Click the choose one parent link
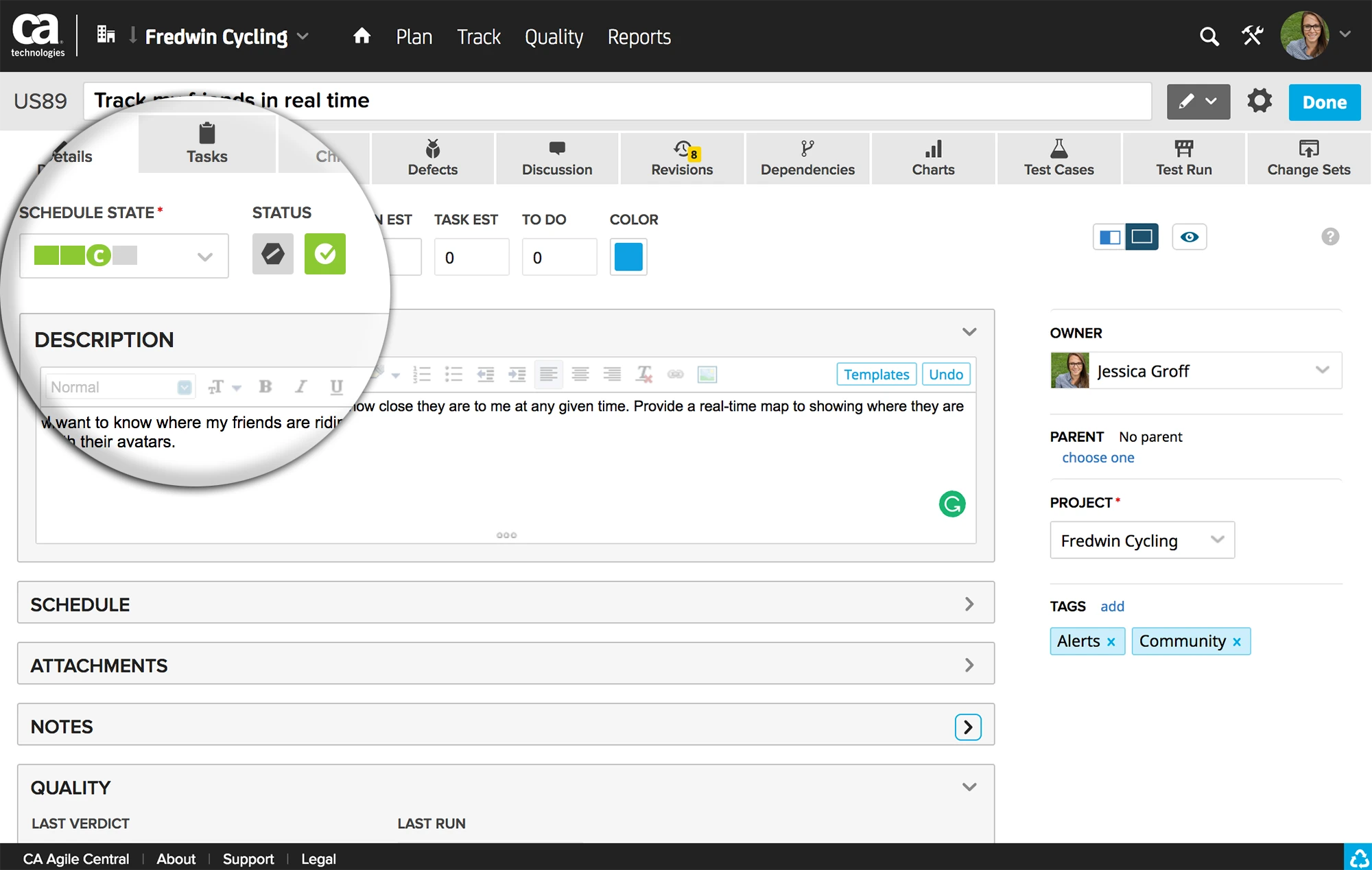Screen dimensions: 1372x870 coord(1098,458)
